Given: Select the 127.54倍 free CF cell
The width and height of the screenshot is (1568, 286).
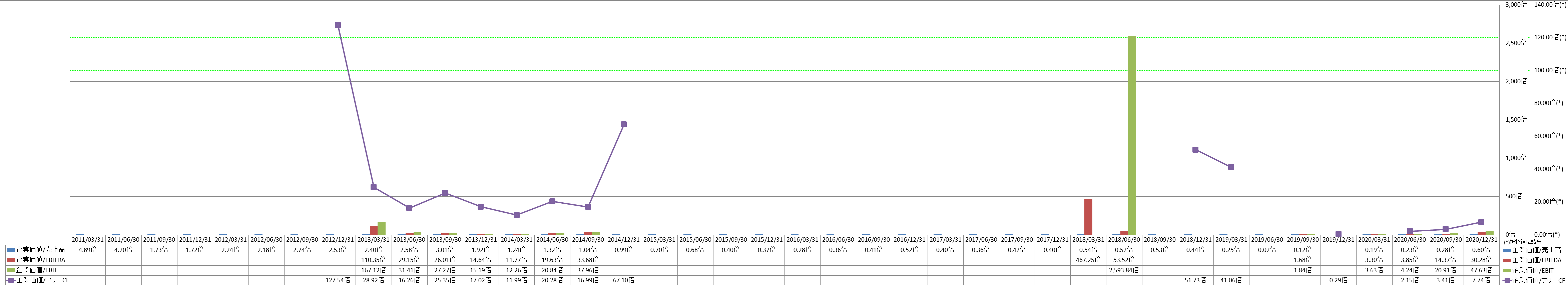Looking at the screenshot, I should 338,281.
